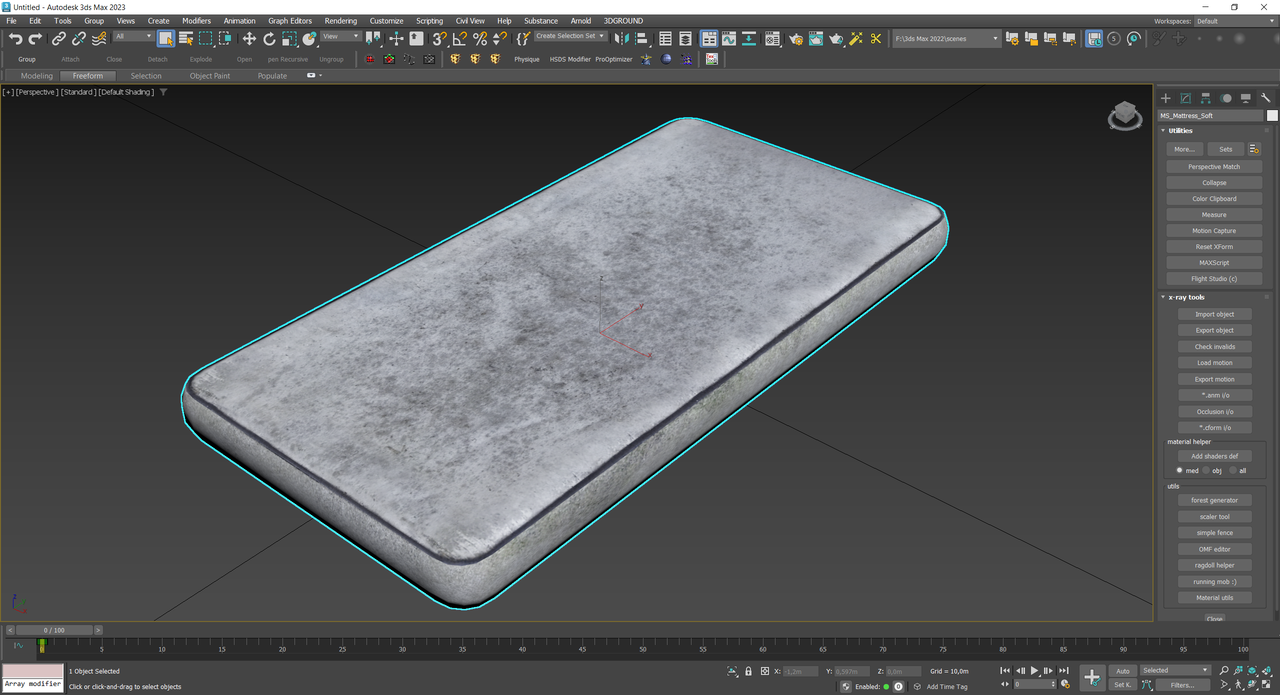Click the Undo arrow icon
The width and height of the screenshot is (1280, 695).
point(15,38)
